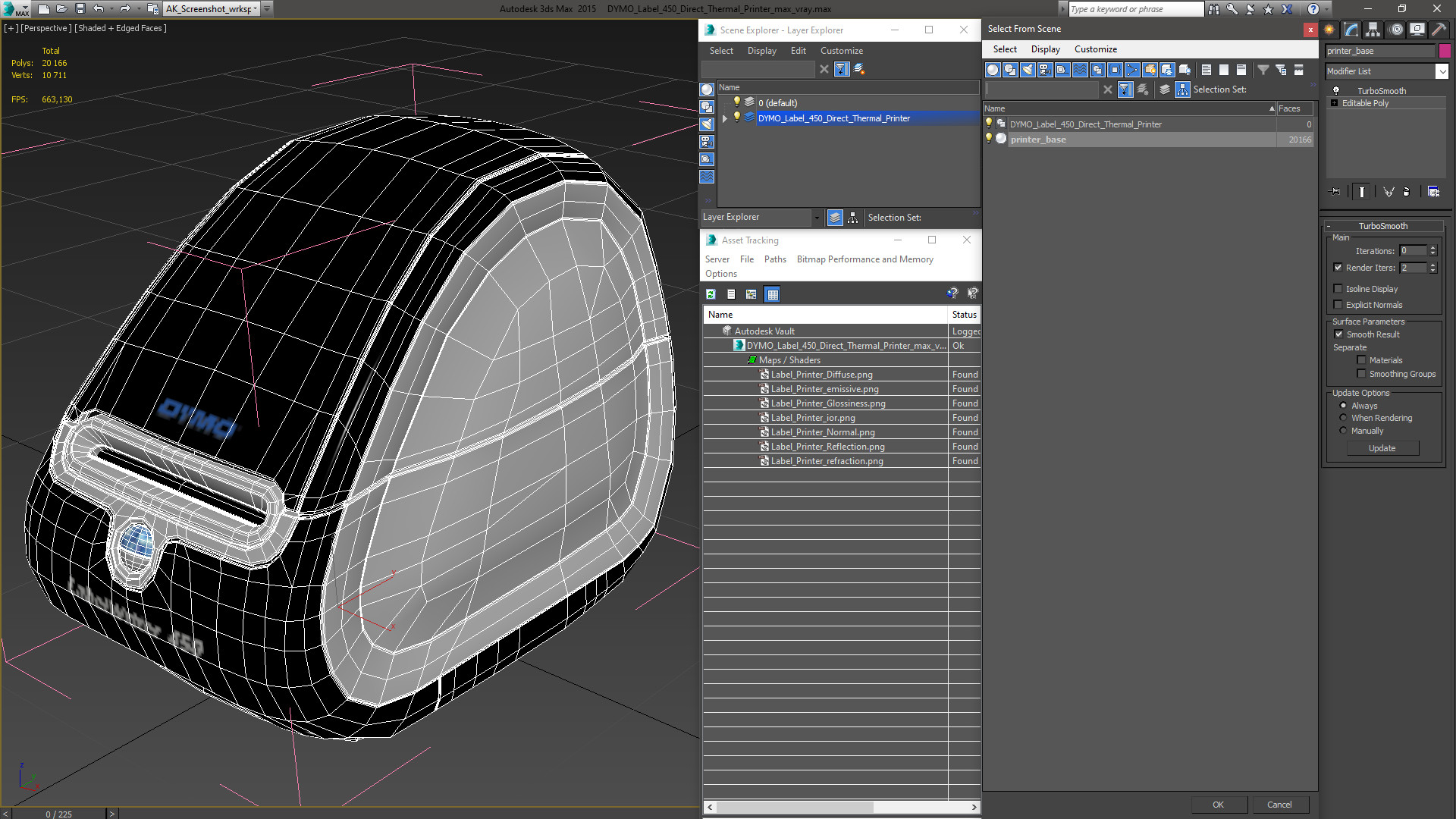The image size is (1456, 819).
Task: Click Sort by Layer icon in Select From Scene
Action: tap(1165, 89)
